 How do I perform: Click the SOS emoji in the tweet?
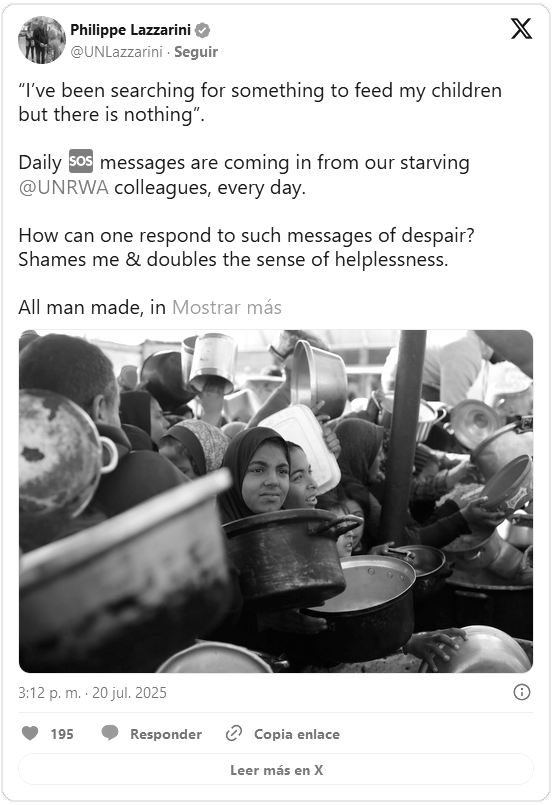coord(81,162)
